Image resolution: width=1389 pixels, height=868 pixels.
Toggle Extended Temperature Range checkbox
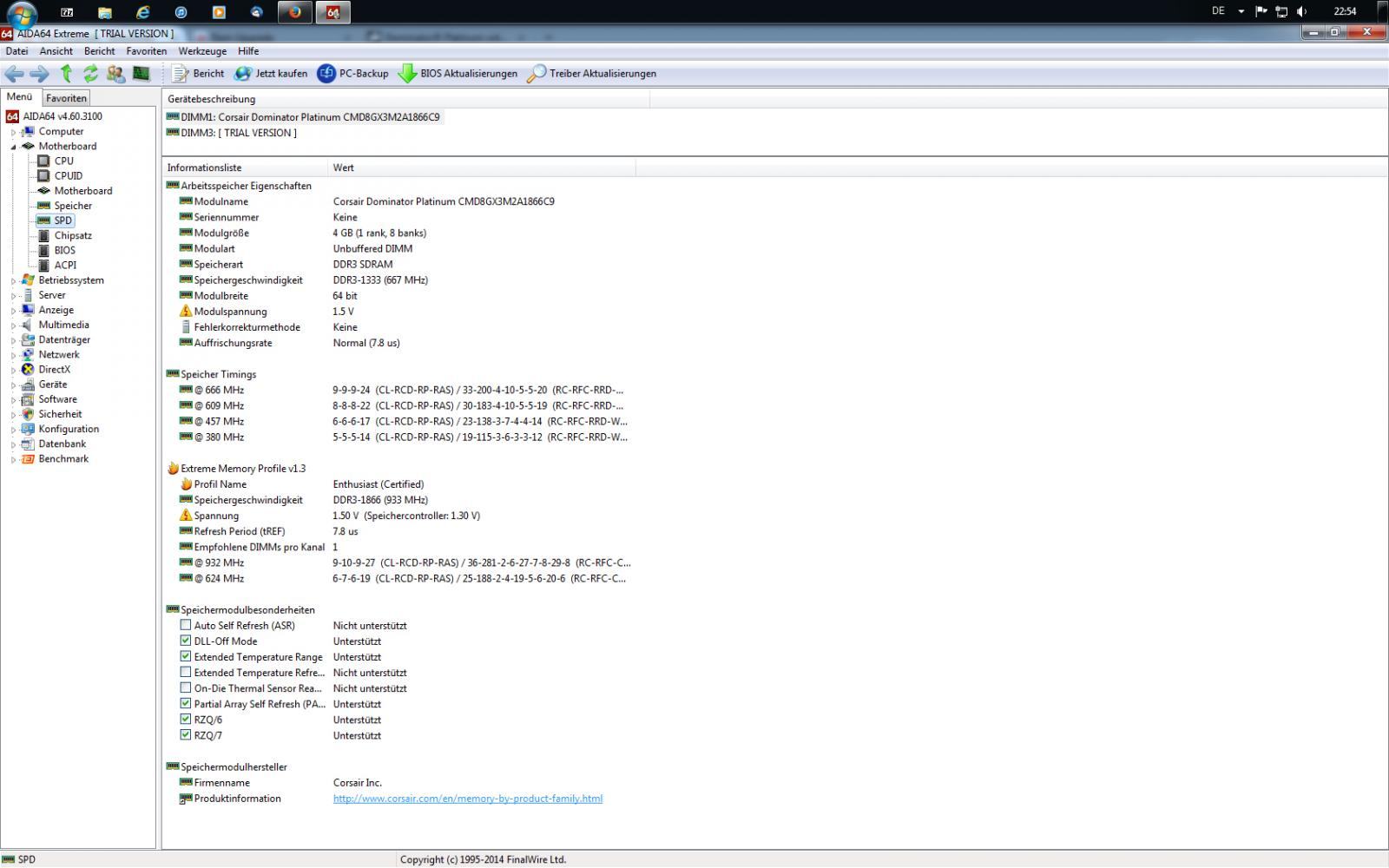click(x=185, y=656)
